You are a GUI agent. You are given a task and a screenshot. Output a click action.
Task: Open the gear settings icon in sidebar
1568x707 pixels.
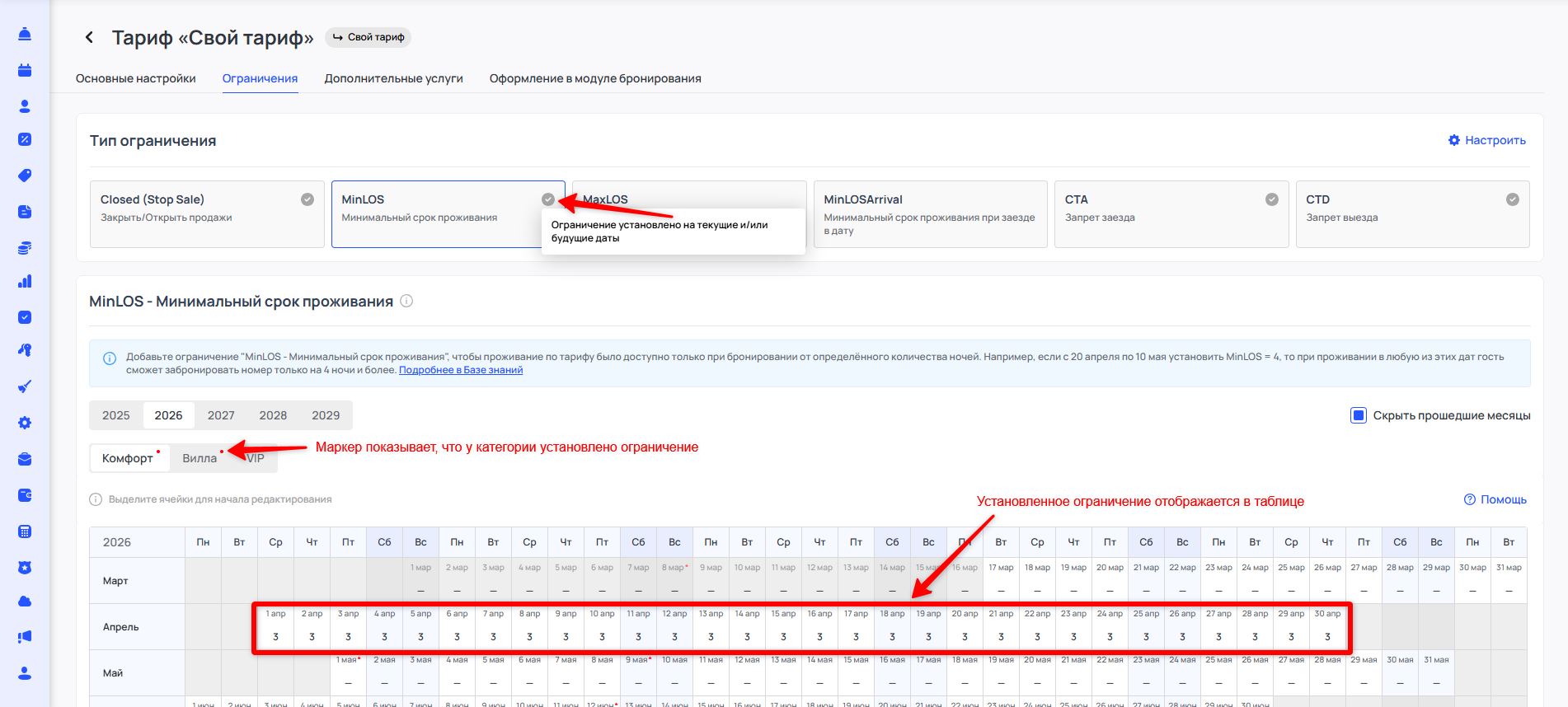25,423
